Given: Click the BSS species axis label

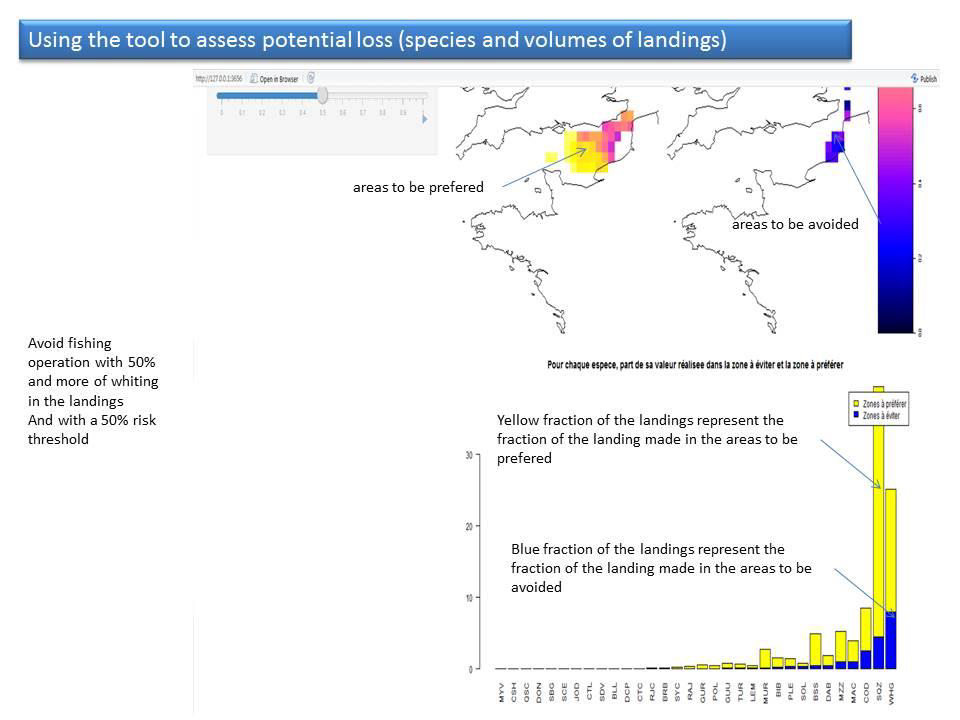Looking at the screenshot, I should tap(816, 692).
